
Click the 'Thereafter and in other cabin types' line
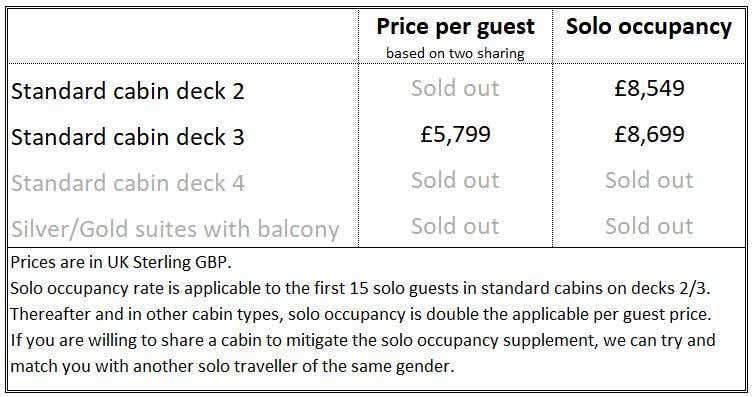tap(361, 314)
